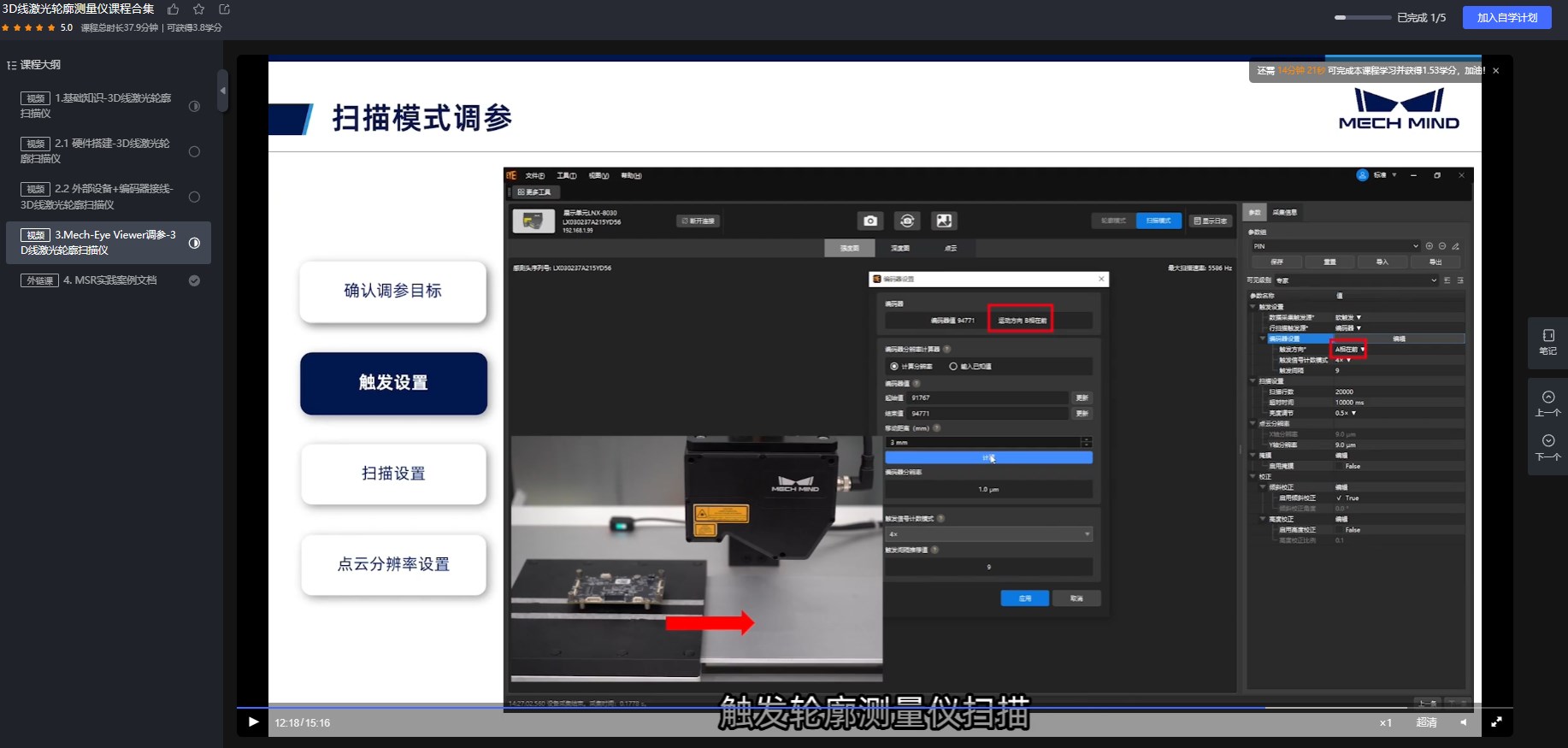The width and height of the screenshot is (1568, 748).
Task: Open the x1 playback speed menu
Action: (x=1385, y=722)
